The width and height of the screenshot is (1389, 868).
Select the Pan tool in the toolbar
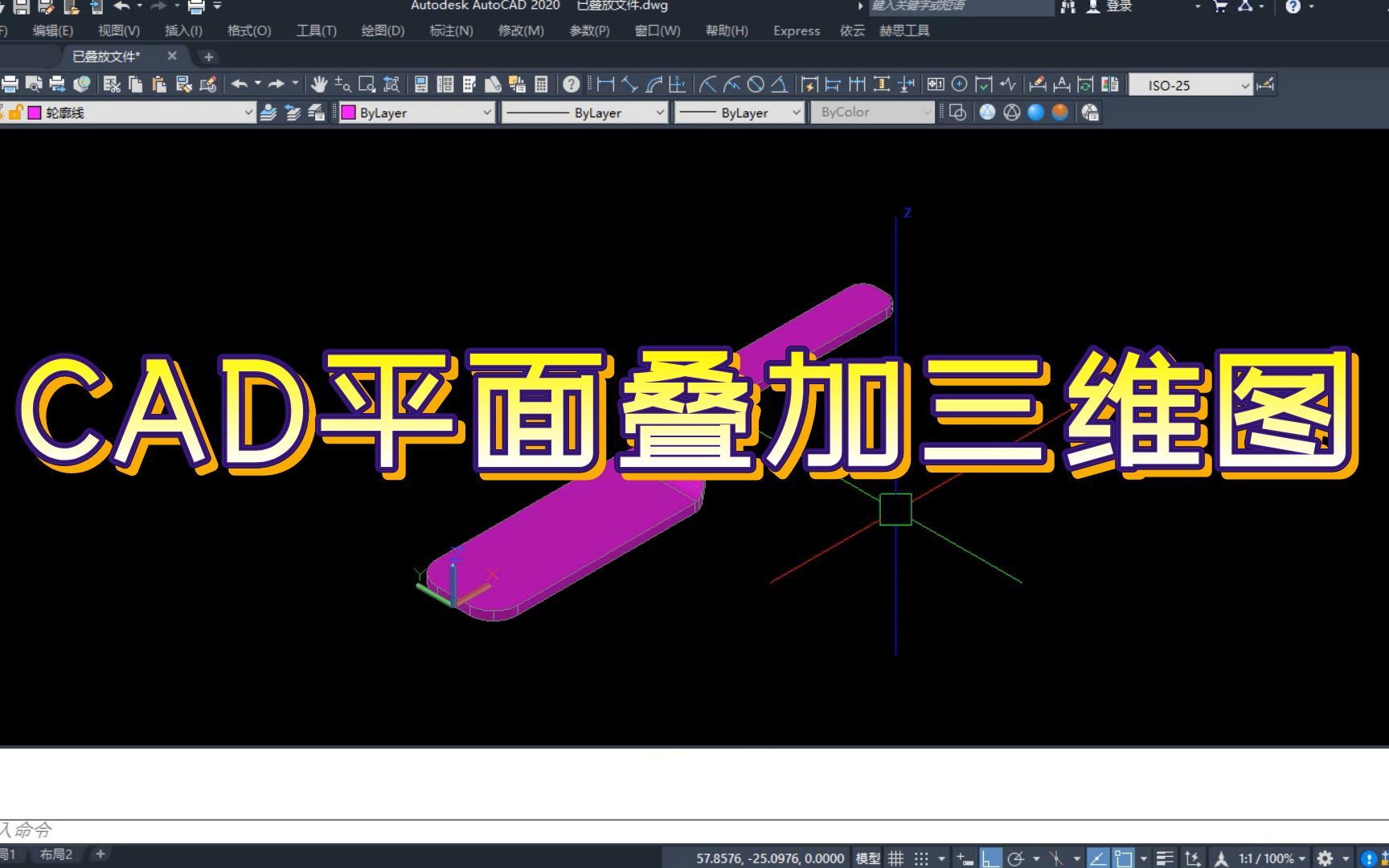pyautogui.click(x=321, y=84)
